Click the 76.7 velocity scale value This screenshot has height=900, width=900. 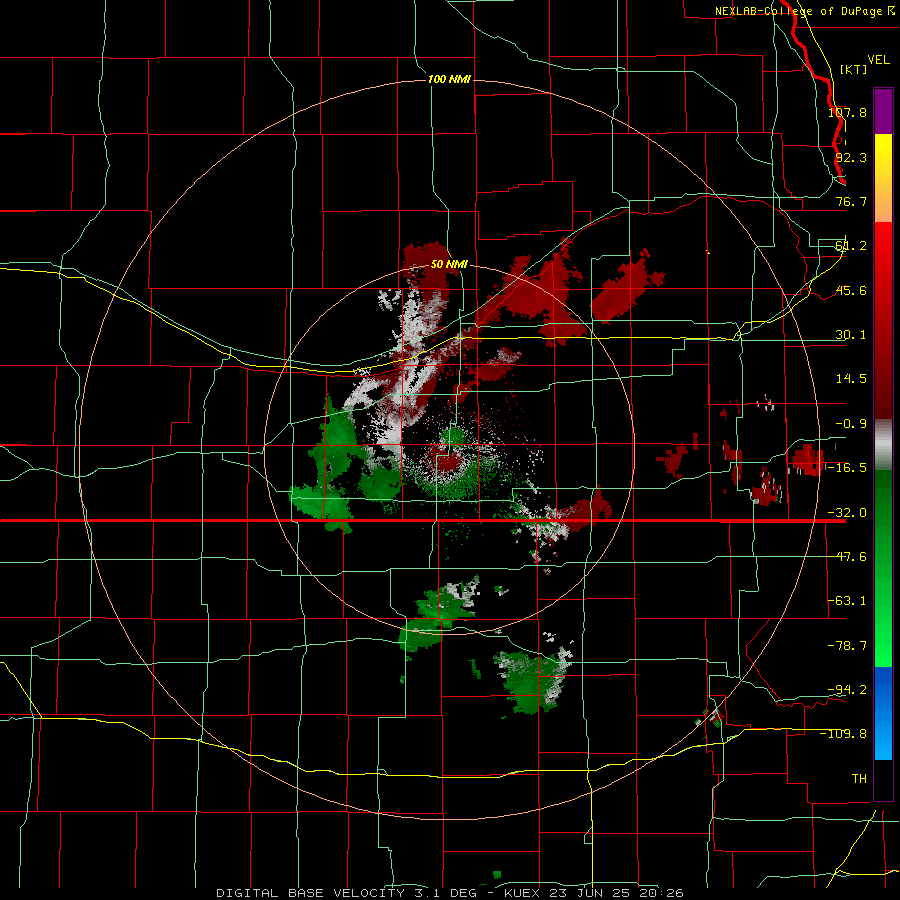pos(851,201)
